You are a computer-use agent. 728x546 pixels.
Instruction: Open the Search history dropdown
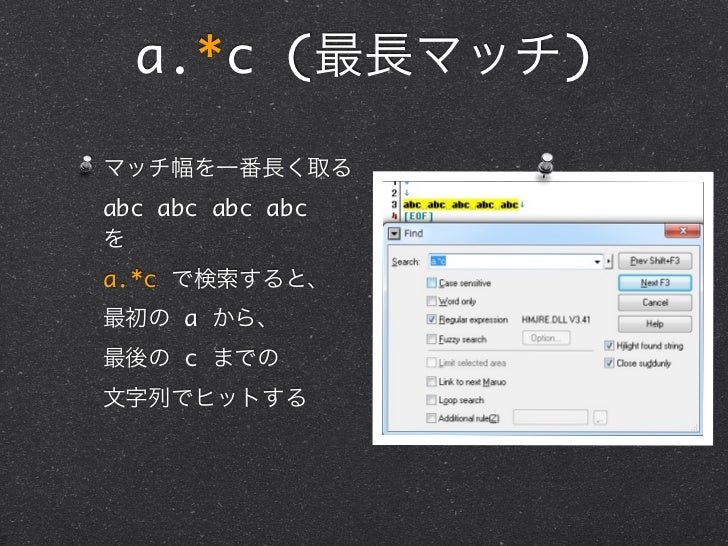[x=597, y=261]
